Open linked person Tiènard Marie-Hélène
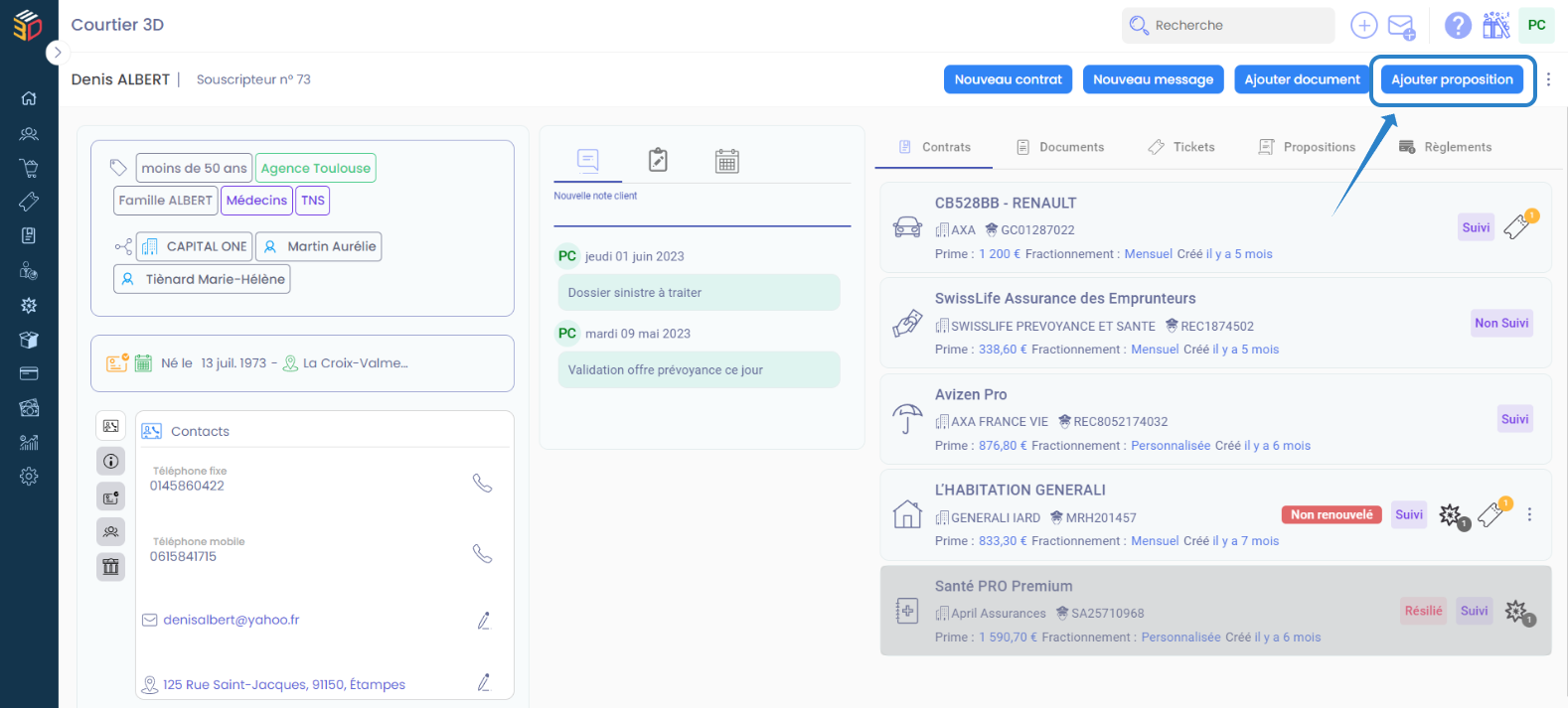1568x708 pixels. pos(202,279)
